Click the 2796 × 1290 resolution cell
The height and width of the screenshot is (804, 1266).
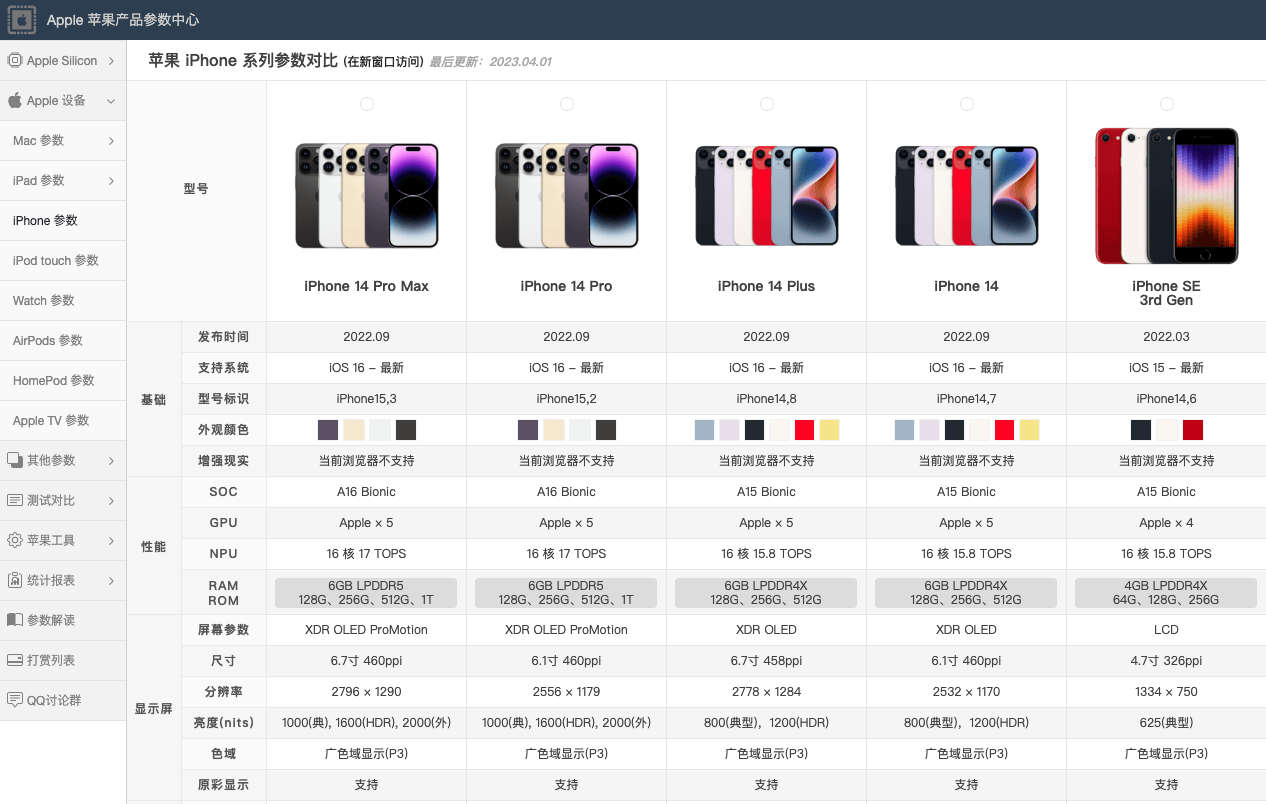[x=367, y=692]
